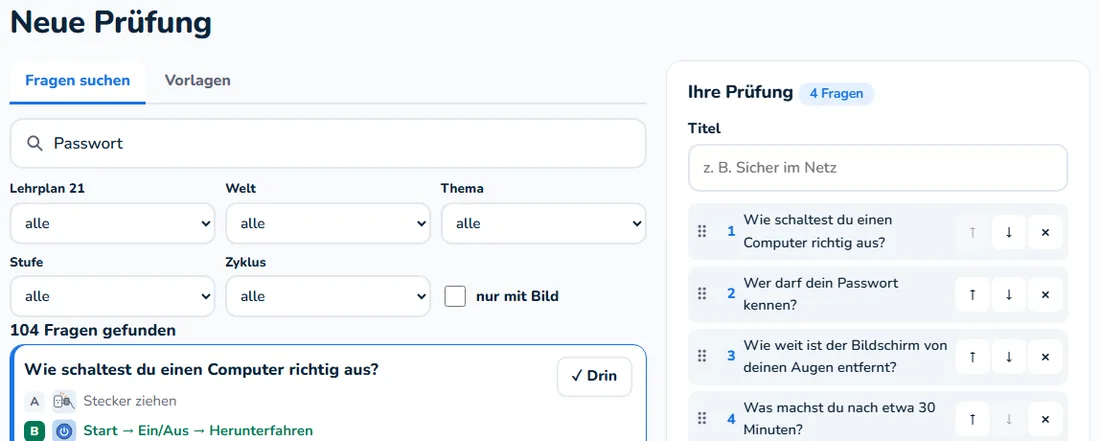Open the Zyklus dropdown

pos(328,297)
